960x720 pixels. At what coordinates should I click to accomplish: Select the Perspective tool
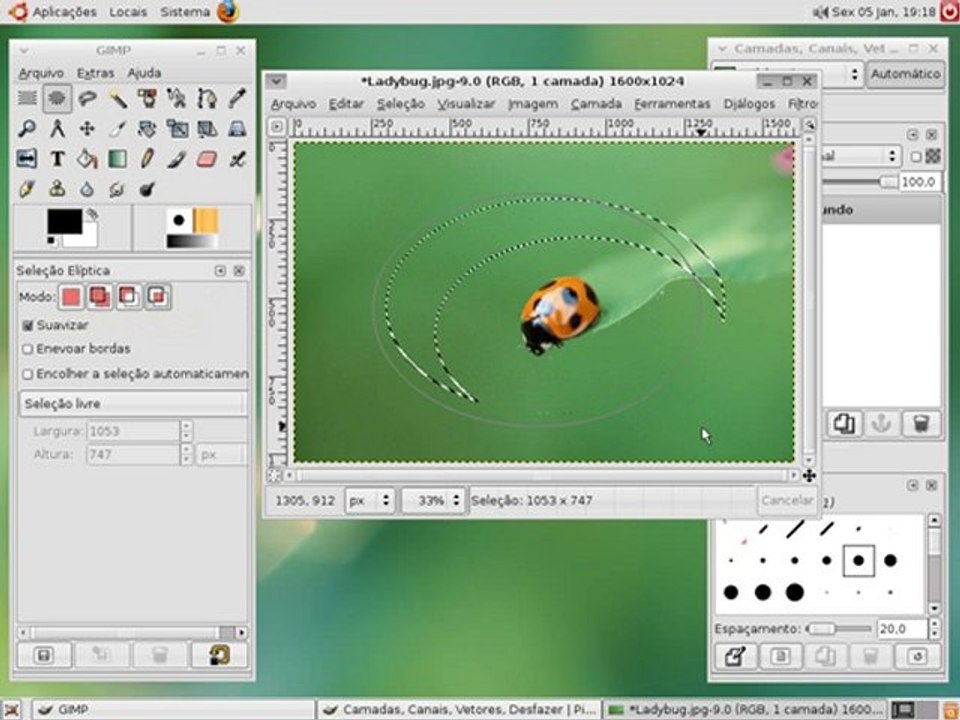237,129
